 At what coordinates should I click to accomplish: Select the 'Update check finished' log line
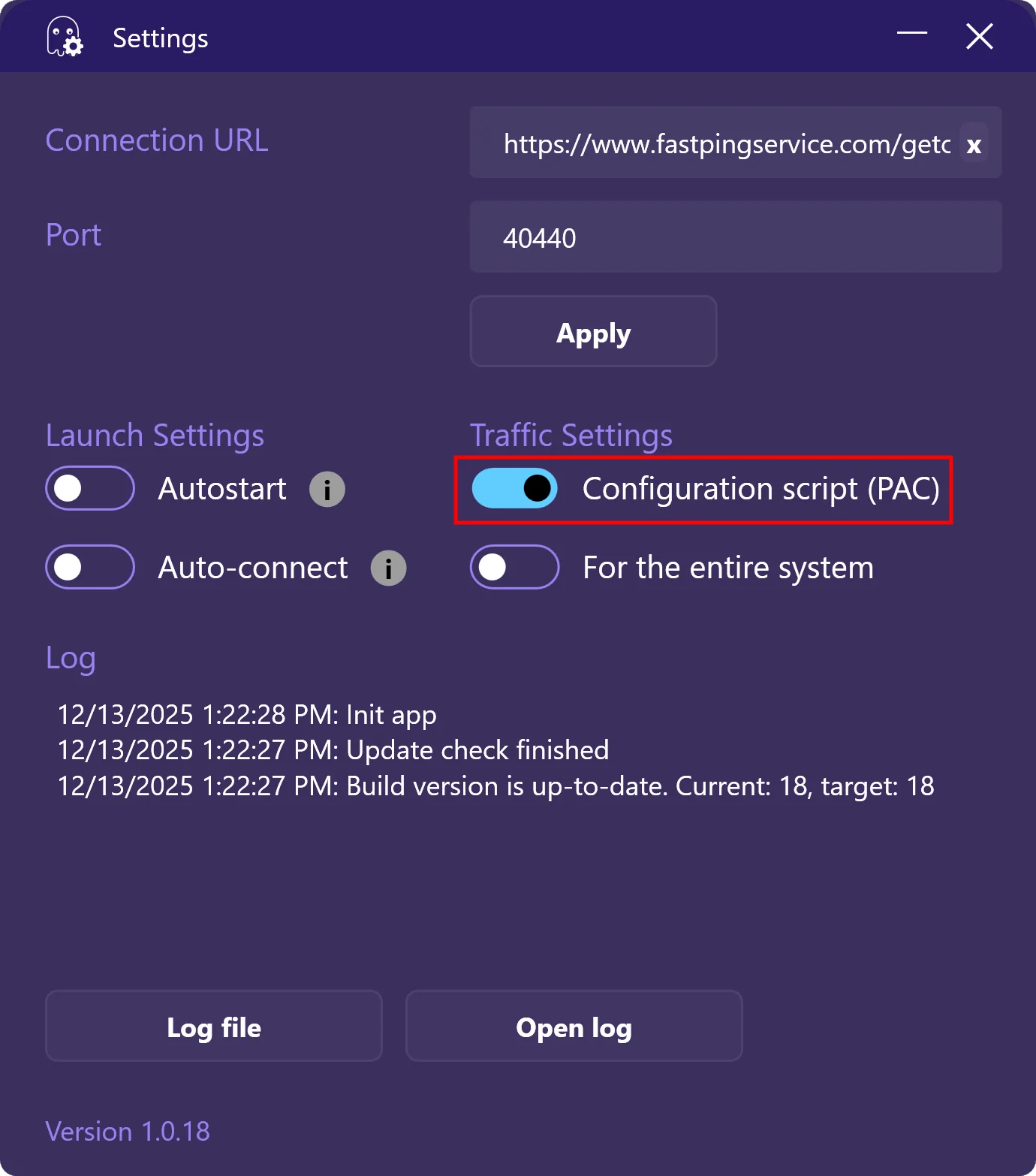click(x=333, y=750)
